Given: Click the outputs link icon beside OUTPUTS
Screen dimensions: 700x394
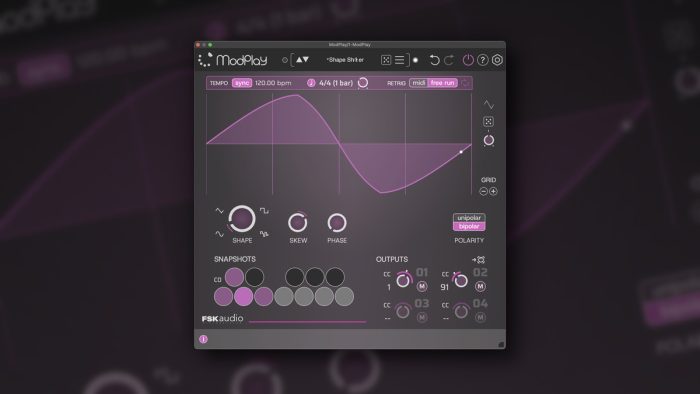Looking at the screenshot, I should (x=479, y=259).
